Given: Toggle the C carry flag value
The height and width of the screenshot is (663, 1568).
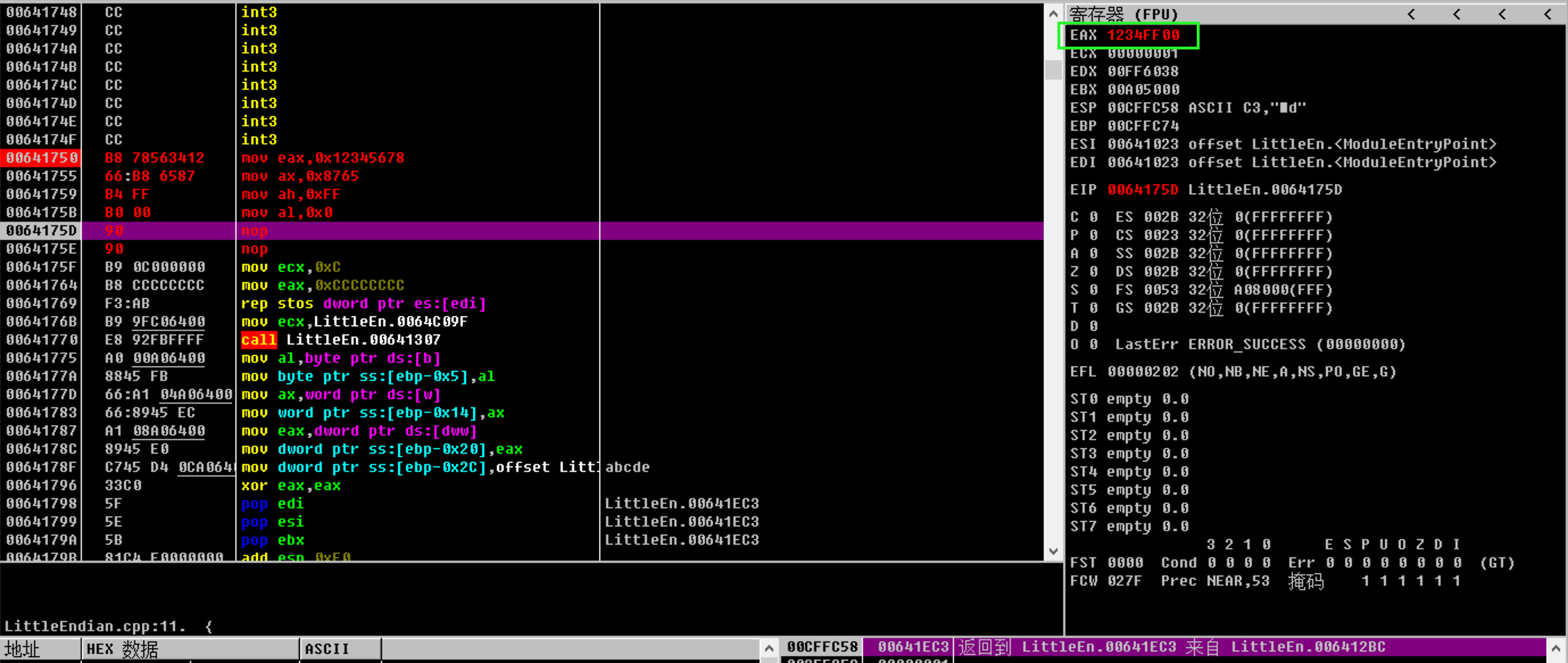Looking at the screenshot, I should 1094,217.
